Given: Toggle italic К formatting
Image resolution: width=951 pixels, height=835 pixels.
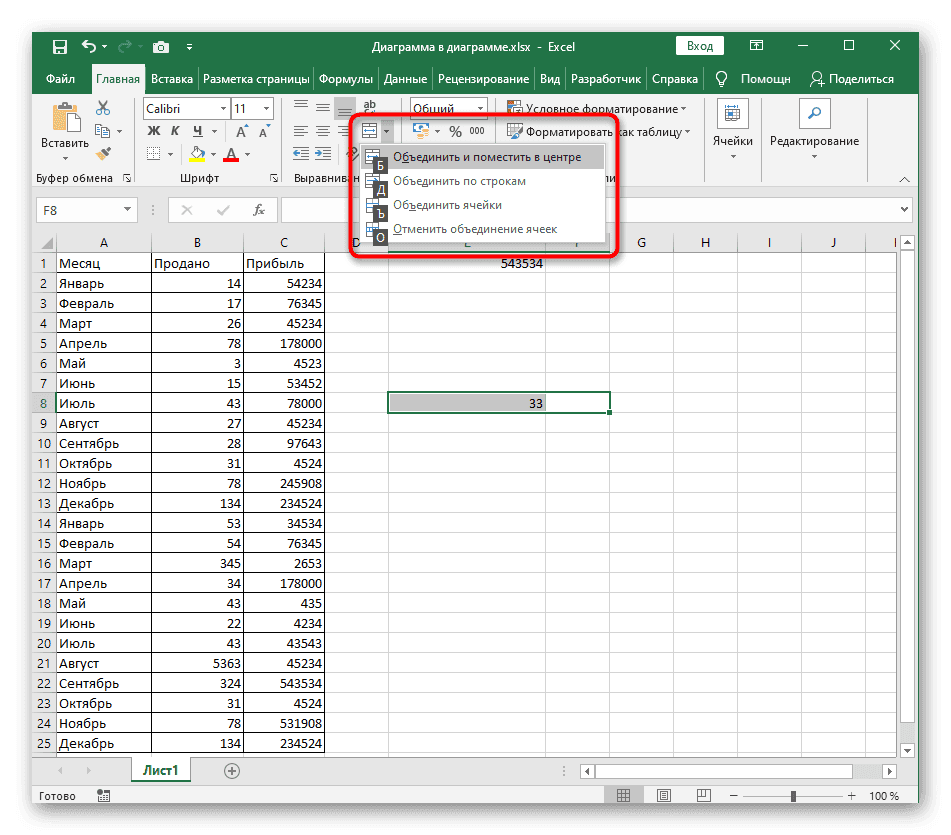Looking at the screenshot, I should (176, 131).
